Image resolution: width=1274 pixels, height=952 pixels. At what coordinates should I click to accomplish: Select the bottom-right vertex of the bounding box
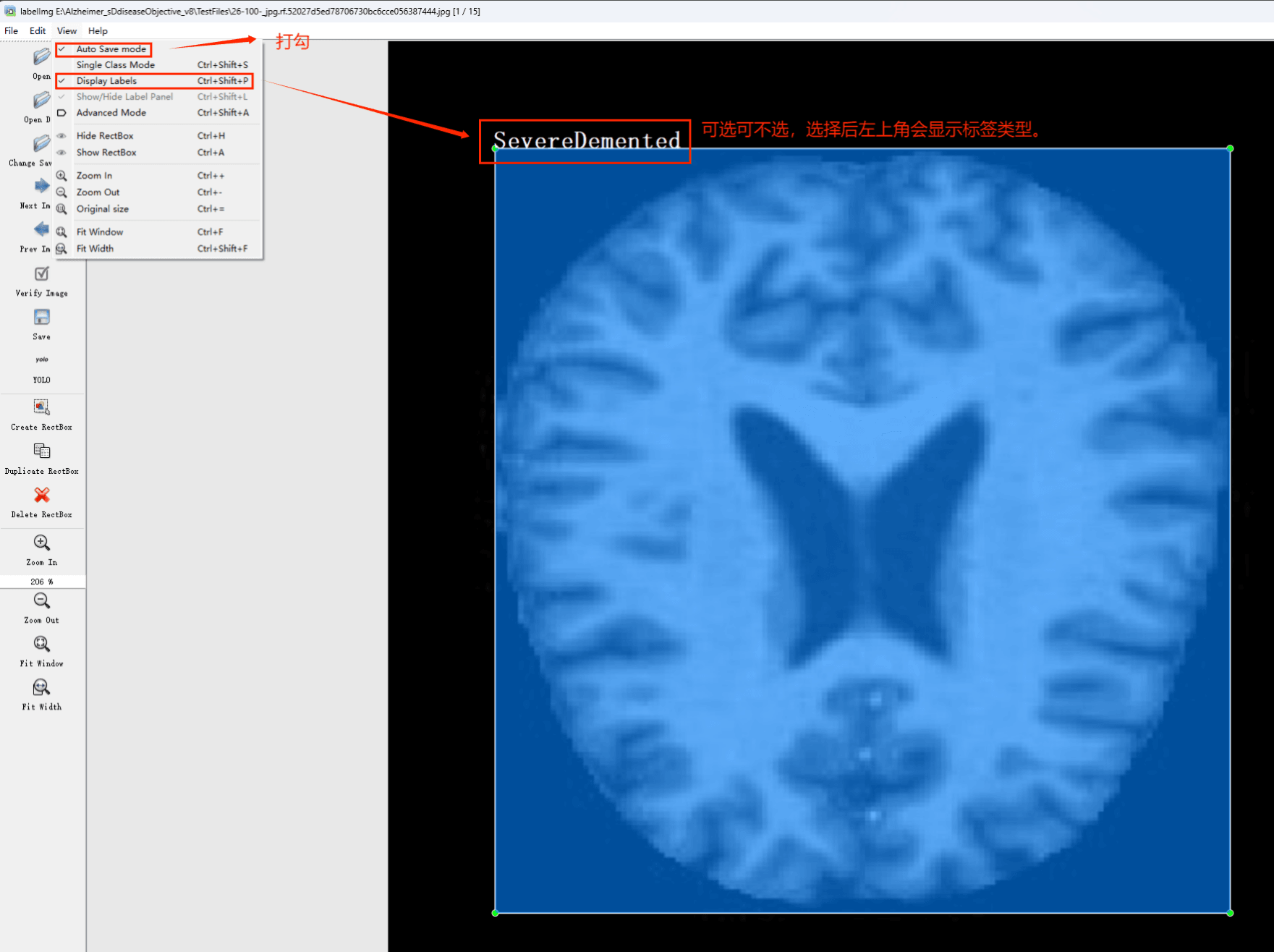[x=1230, y=913]
